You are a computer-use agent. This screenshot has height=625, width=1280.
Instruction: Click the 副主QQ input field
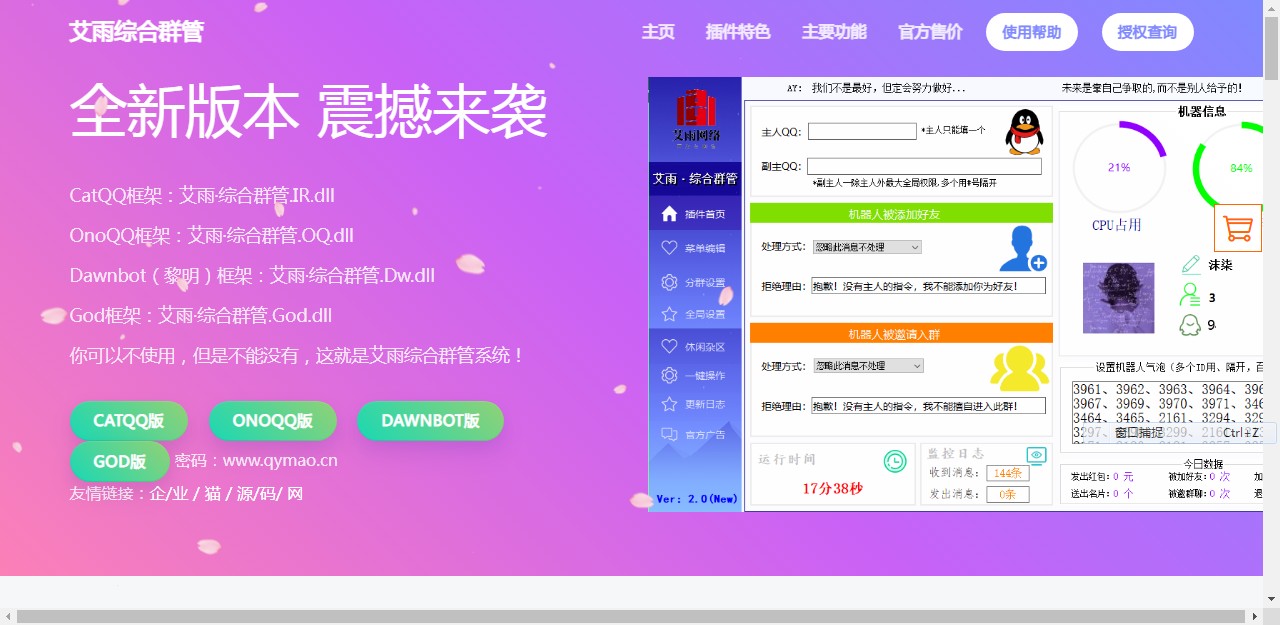[924, 166]
